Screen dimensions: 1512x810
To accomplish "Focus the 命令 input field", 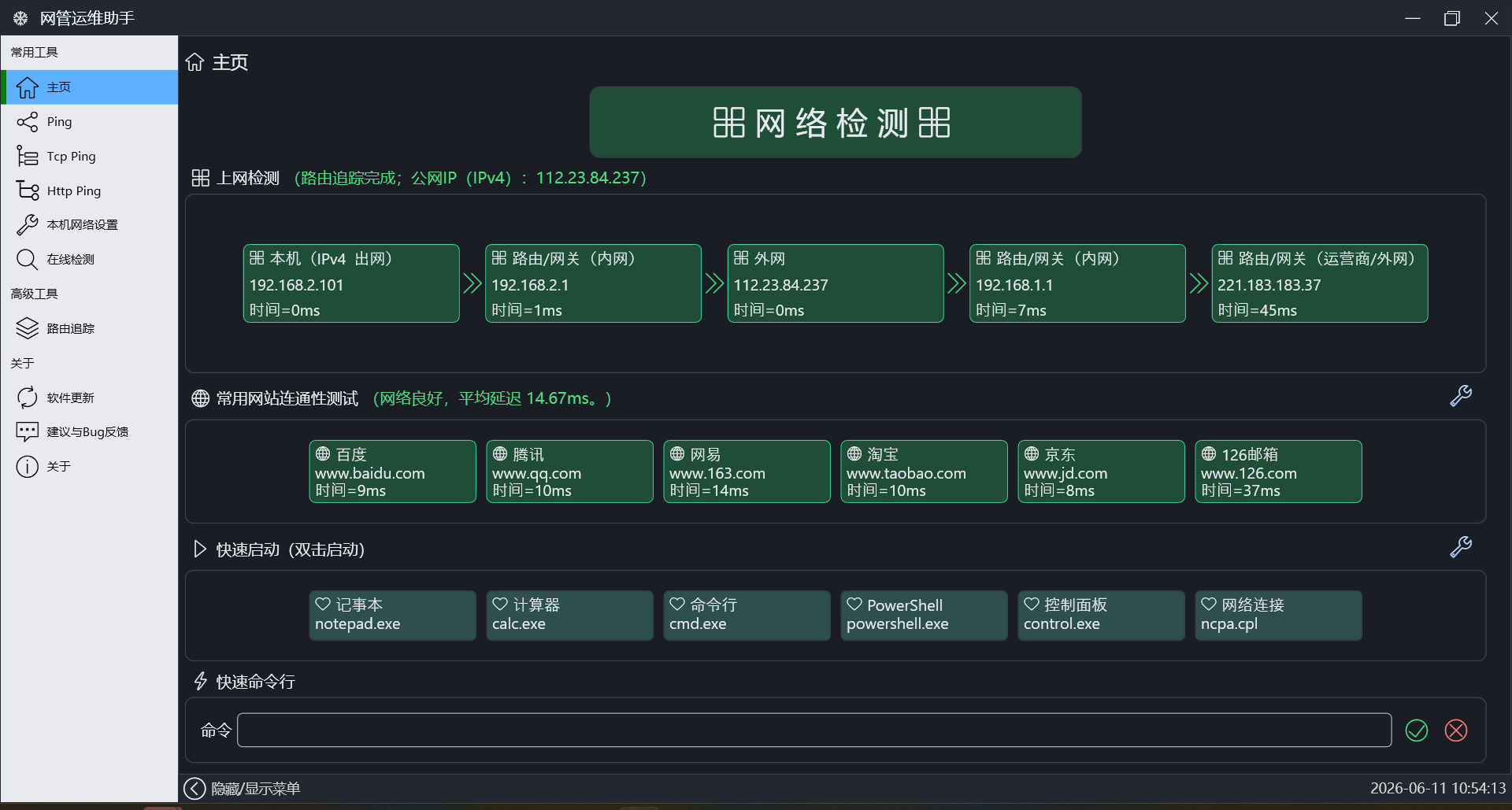I will point(814,730).
